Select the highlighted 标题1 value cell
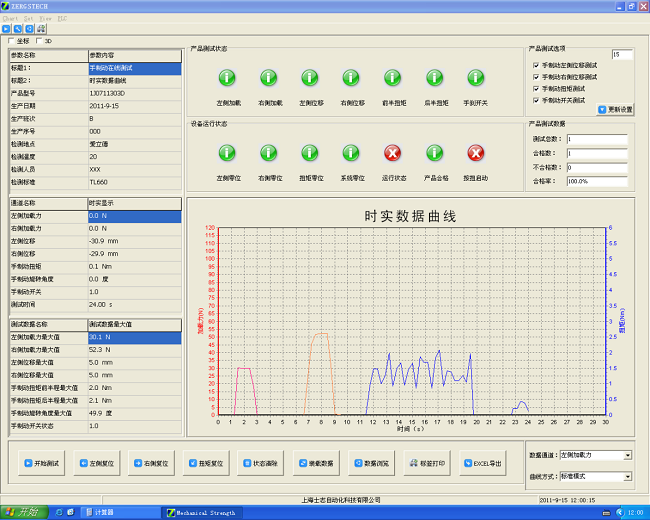The height and width of the screenshot is (520, 650). click(x=135, y=68)
